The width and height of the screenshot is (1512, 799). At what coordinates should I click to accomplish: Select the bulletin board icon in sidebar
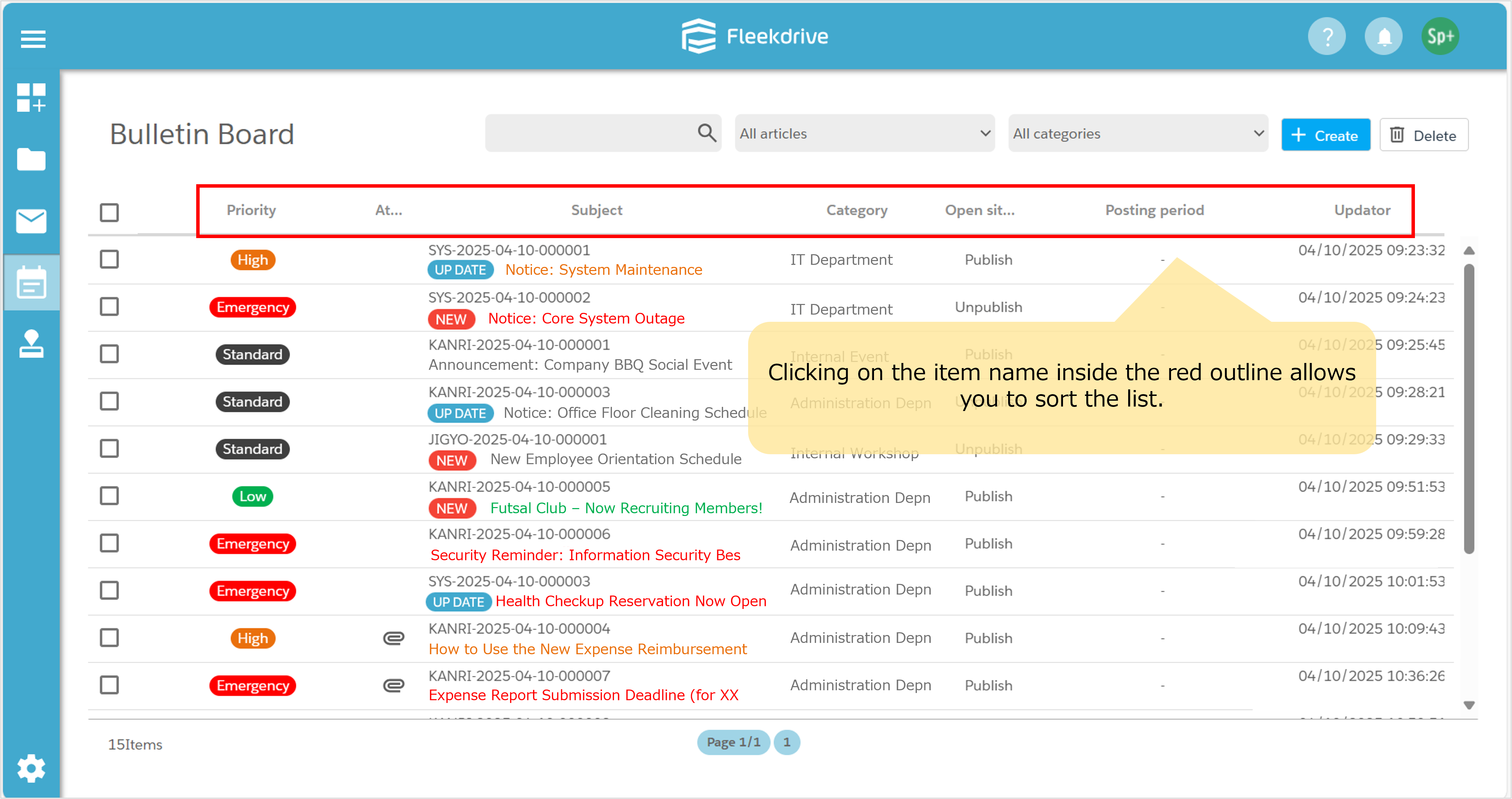click(x=31, y=282)
